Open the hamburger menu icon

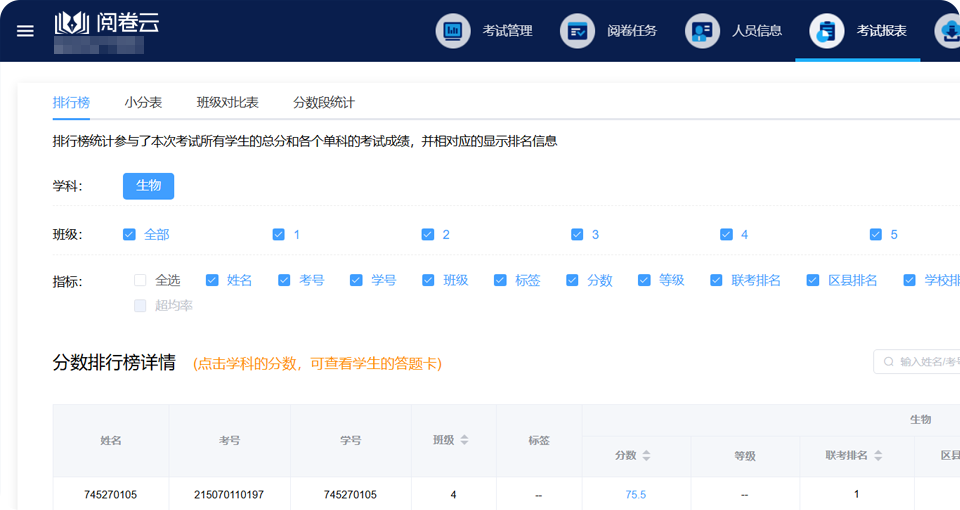[25, 31]
